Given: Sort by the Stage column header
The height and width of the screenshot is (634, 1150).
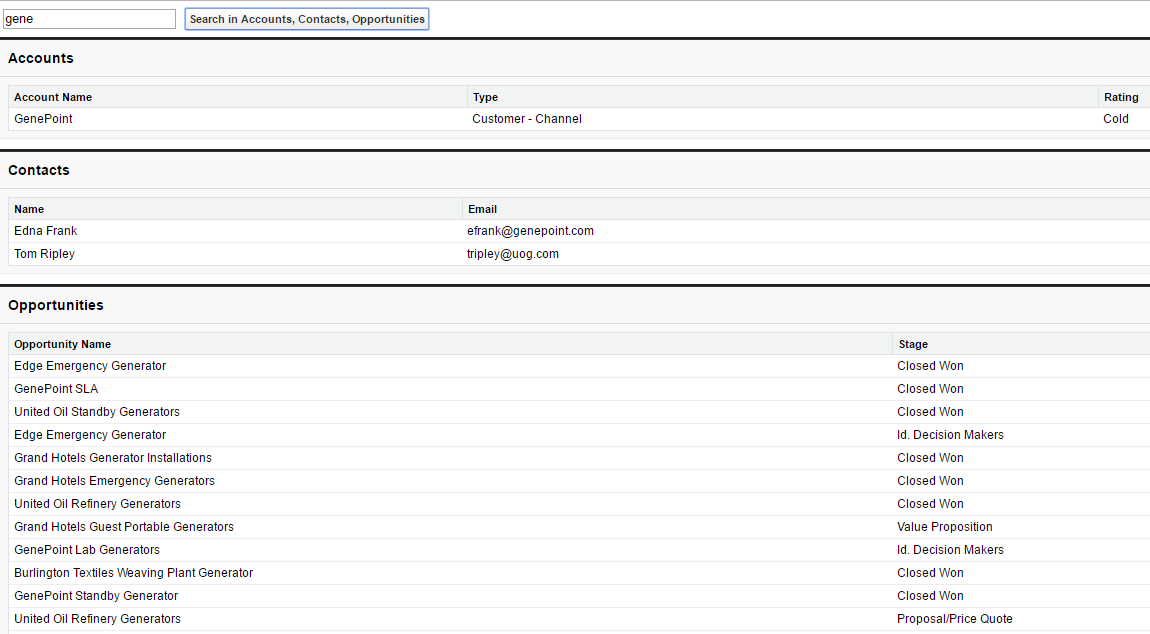Looking at the screenshot, I should pos(913,344).
